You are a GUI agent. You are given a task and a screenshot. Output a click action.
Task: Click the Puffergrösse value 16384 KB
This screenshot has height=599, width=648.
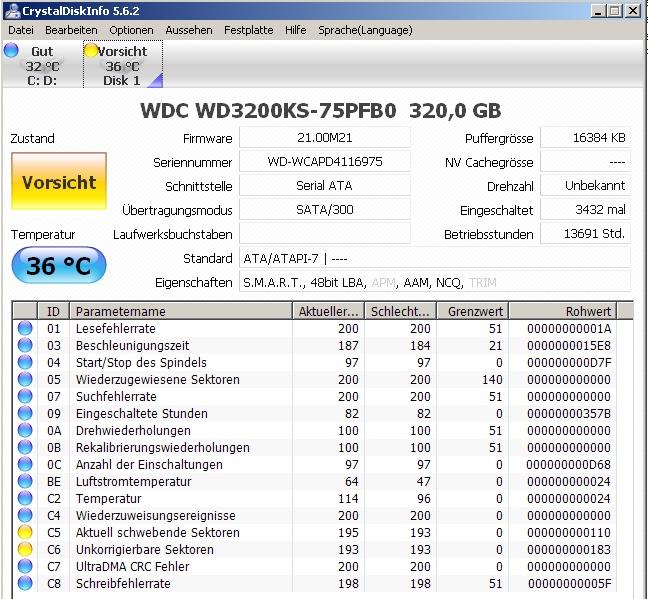[x=585, y=138]
